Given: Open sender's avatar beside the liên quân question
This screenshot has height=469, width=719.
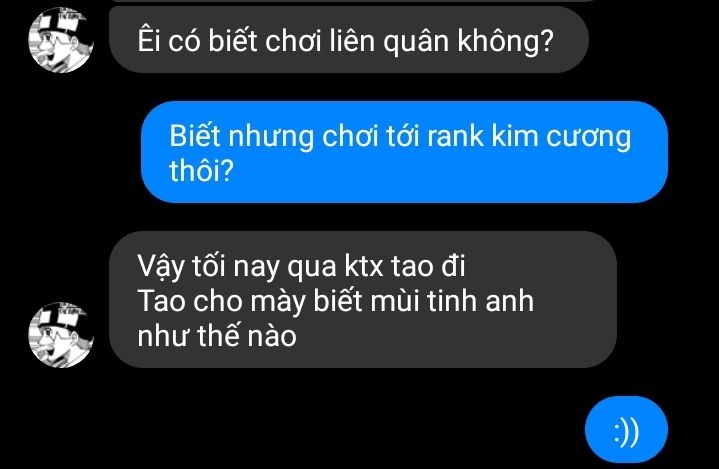Looking at the screenshot, I should coord(61,39).
